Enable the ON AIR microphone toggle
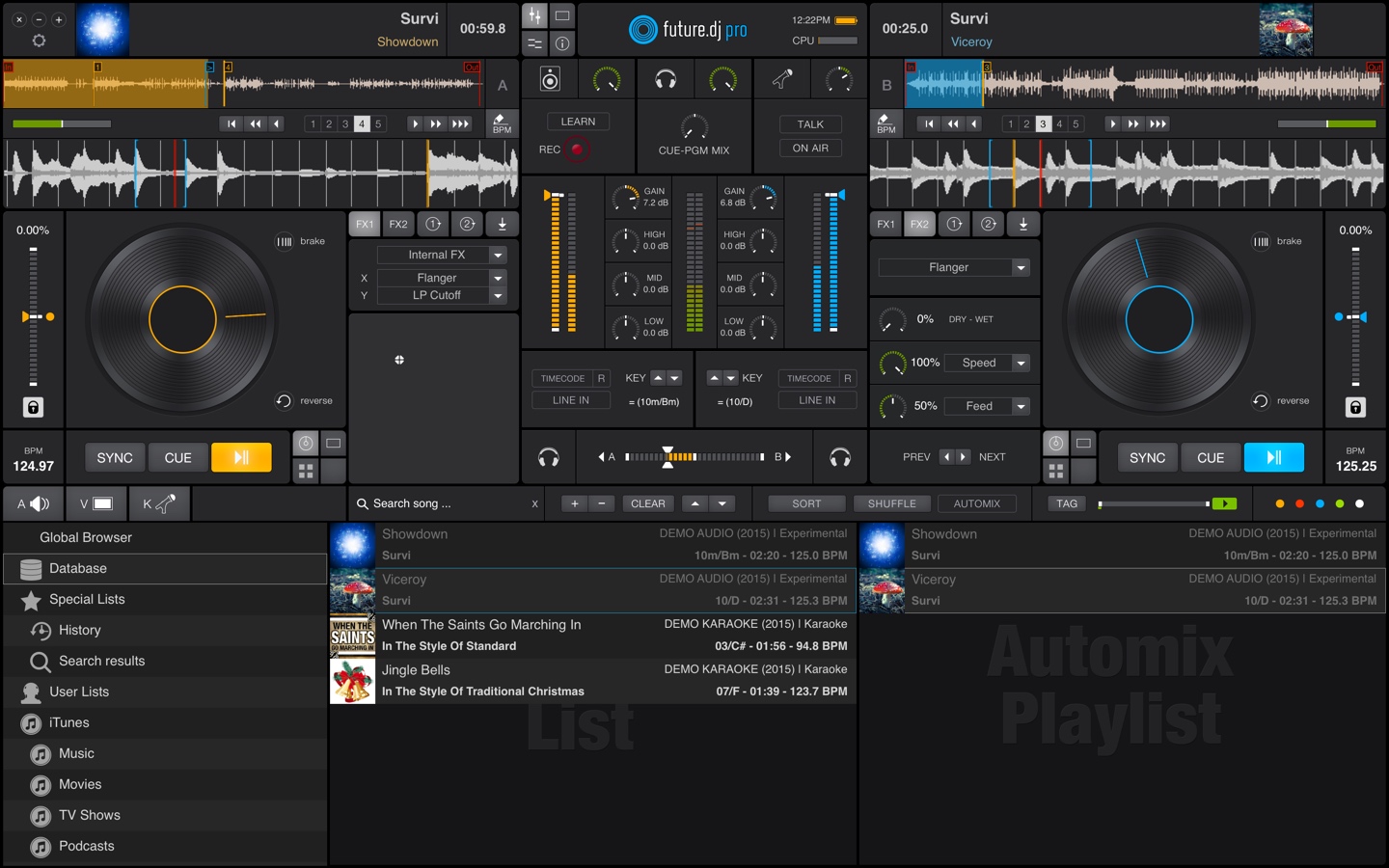Image resolution: width=1389 pixels, height=868 pixels. coord(809,148)
